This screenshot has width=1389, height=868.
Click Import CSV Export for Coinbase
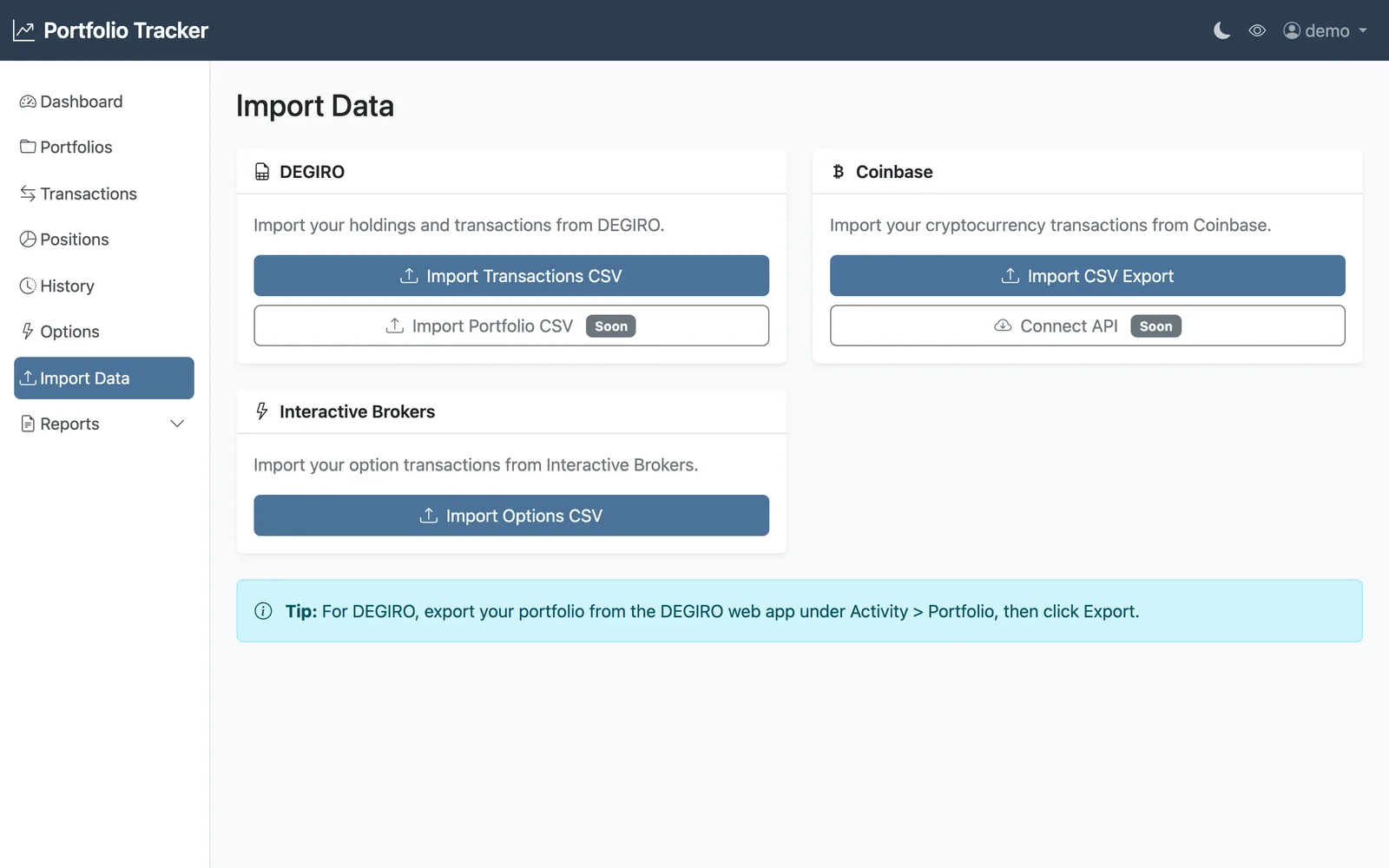click(1088, 275)
